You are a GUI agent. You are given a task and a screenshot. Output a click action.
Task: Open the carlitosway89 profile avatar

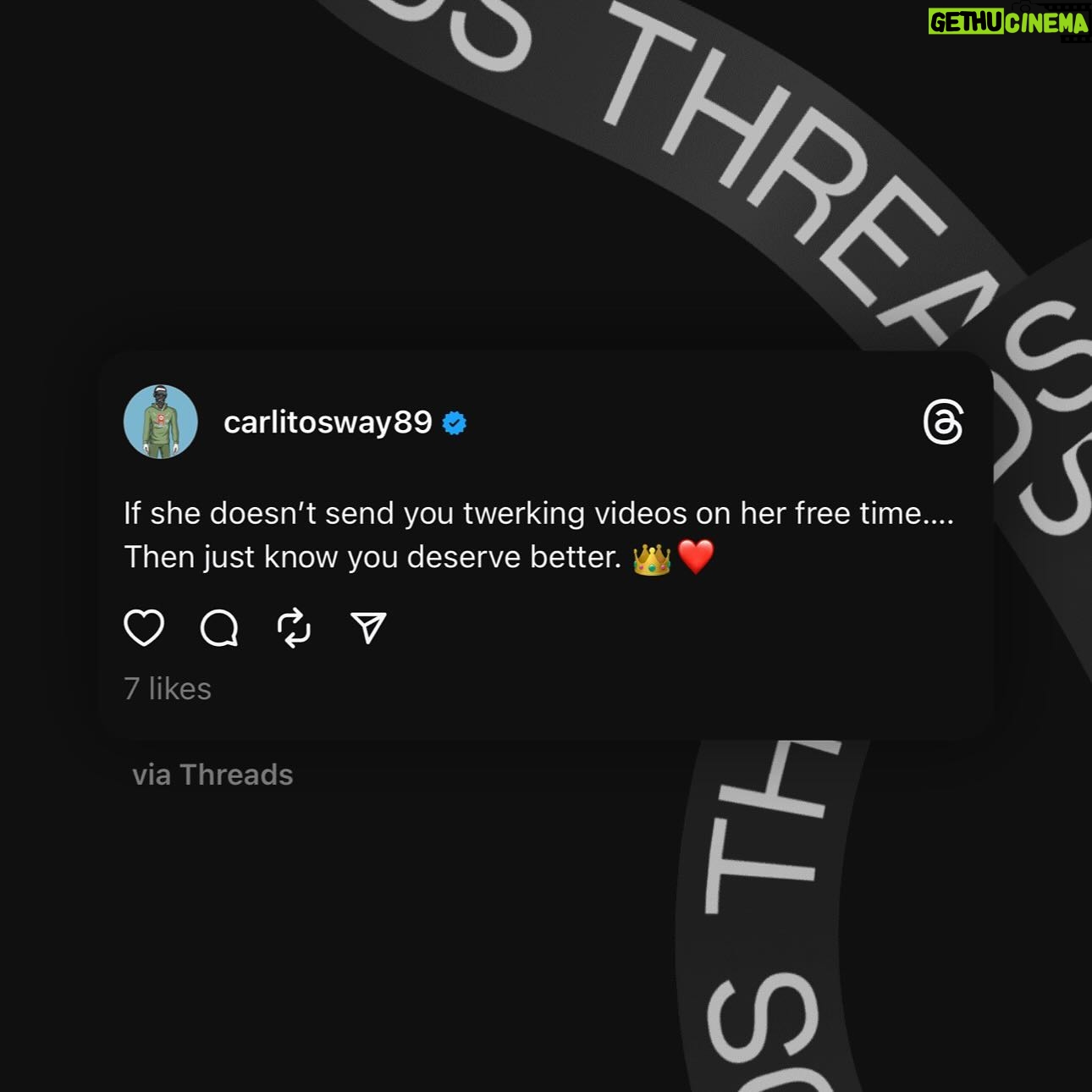tap(161, 422)
